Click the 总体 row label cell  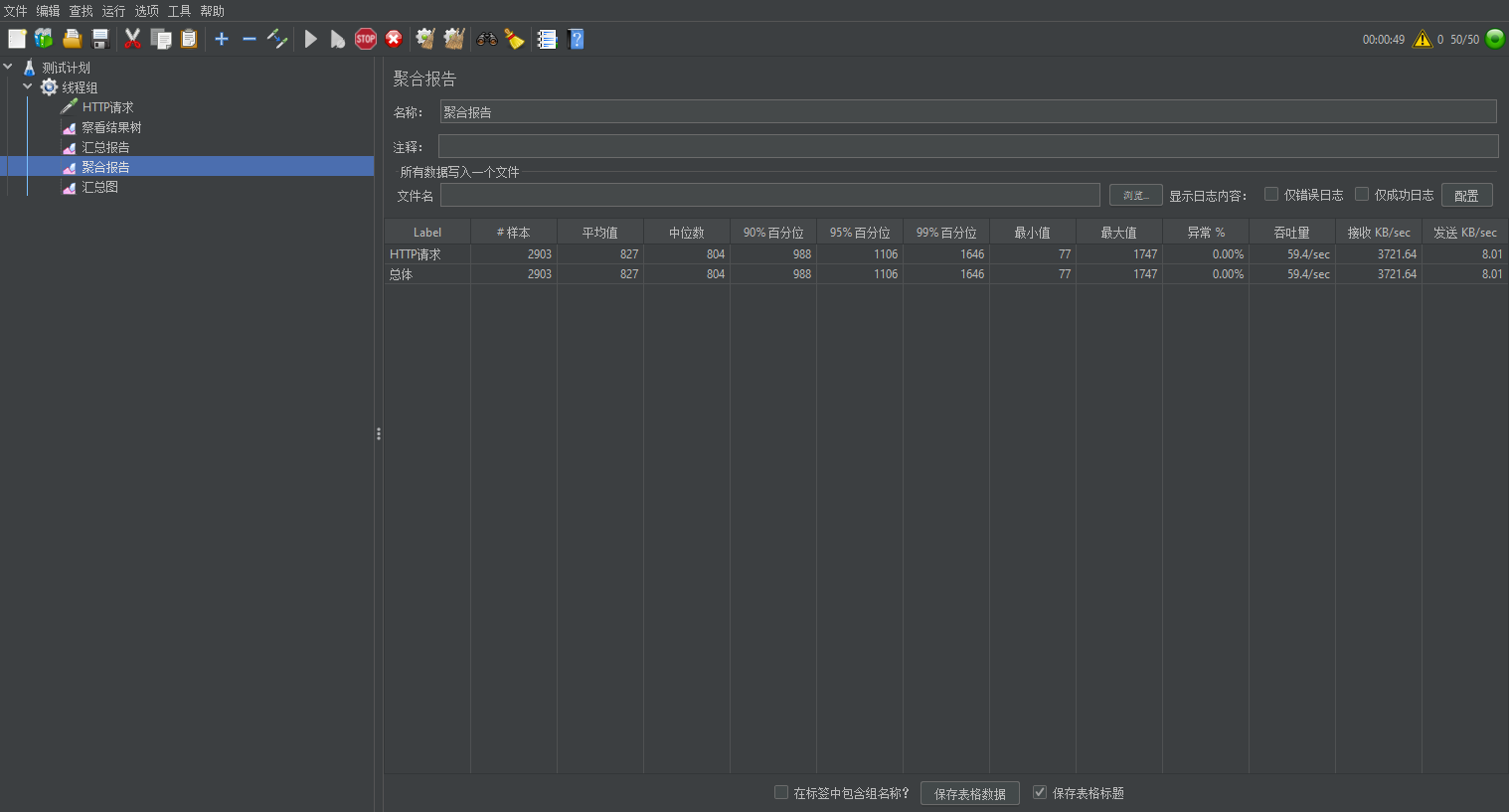tap(427, 274)
